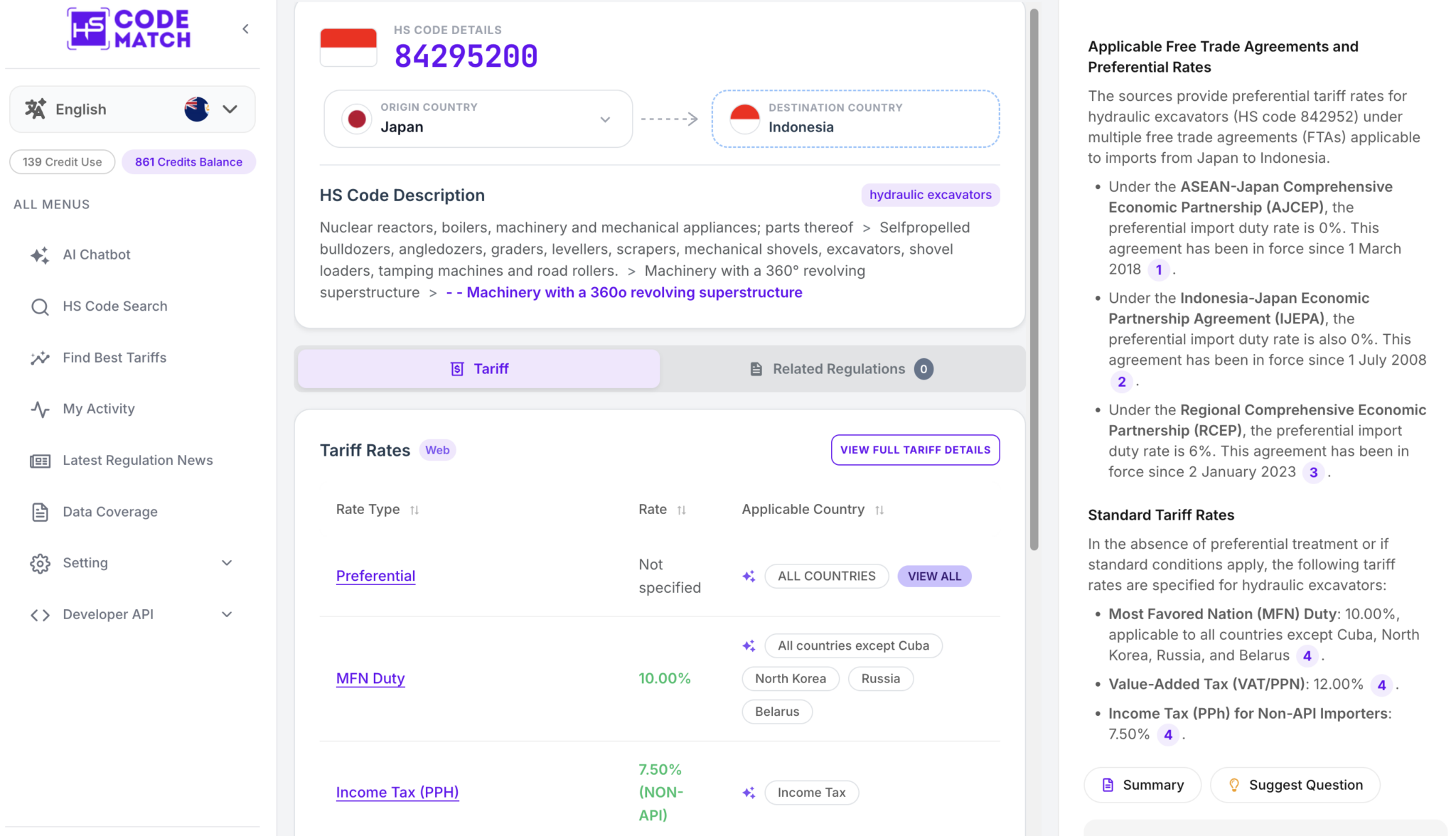This screenshot has height=836, width=1456.
Task: Click the Setting gear icon
Action: tap(40, 564)
